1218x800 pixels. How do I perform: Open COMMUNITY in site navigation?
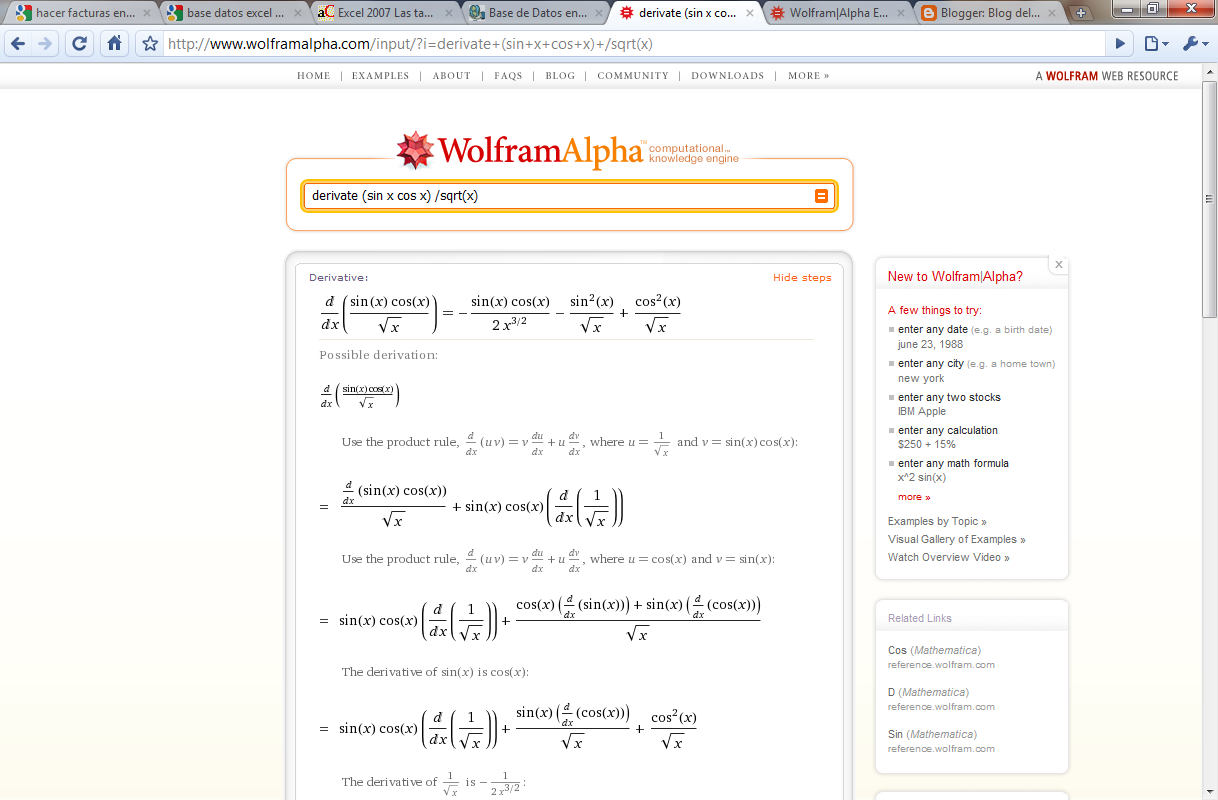pyautogui.click(x=633, y=76)
